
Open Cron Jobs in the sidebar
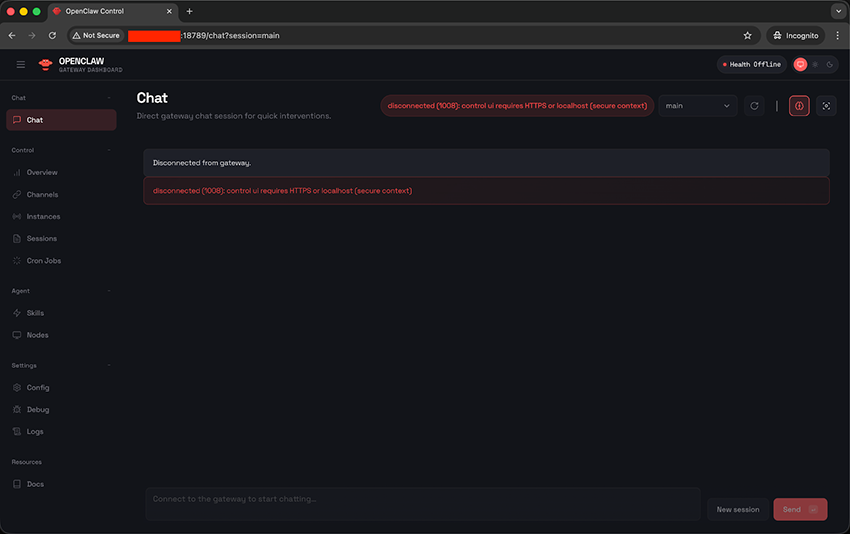(x=43, y=261)
